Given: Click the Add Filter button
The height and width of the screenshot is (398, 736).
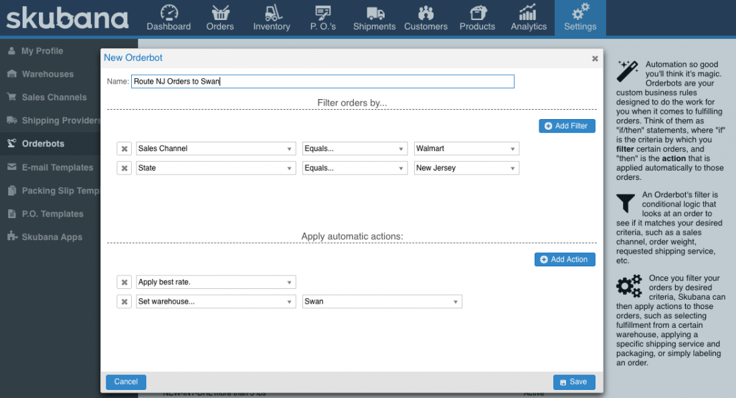Looking at the screenshot, I should pyautogui.click(x=567, y=126).
